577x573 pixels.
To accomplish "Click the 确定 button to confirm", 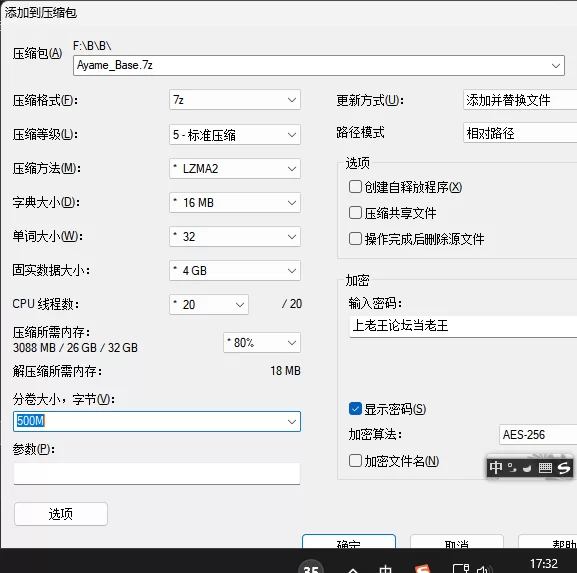I will [x=349, y=542].
